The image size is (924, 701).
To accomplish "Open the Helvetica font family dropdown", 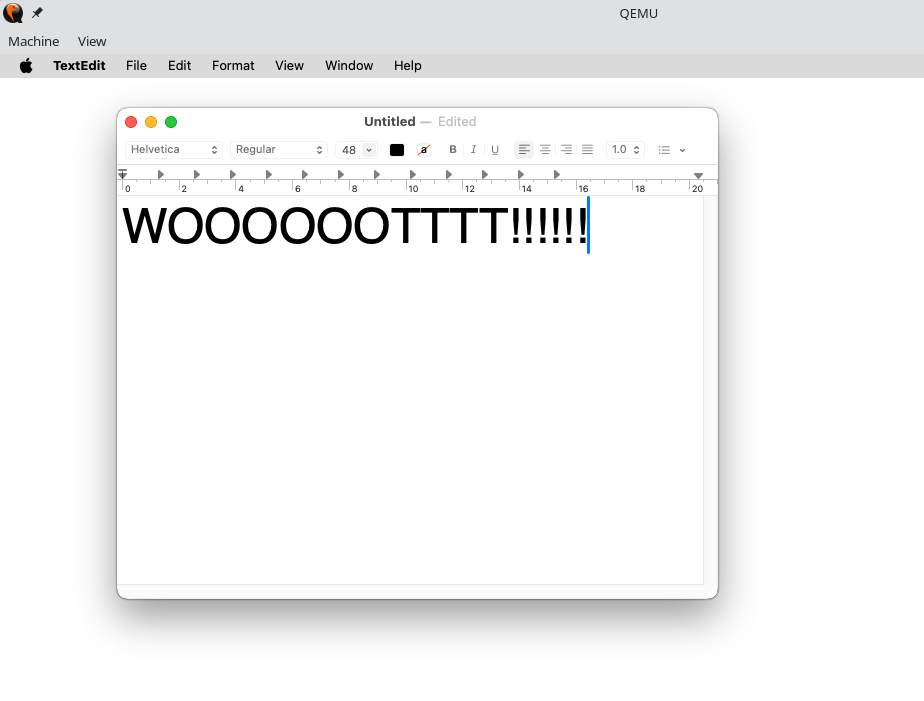I will (174, 150).
